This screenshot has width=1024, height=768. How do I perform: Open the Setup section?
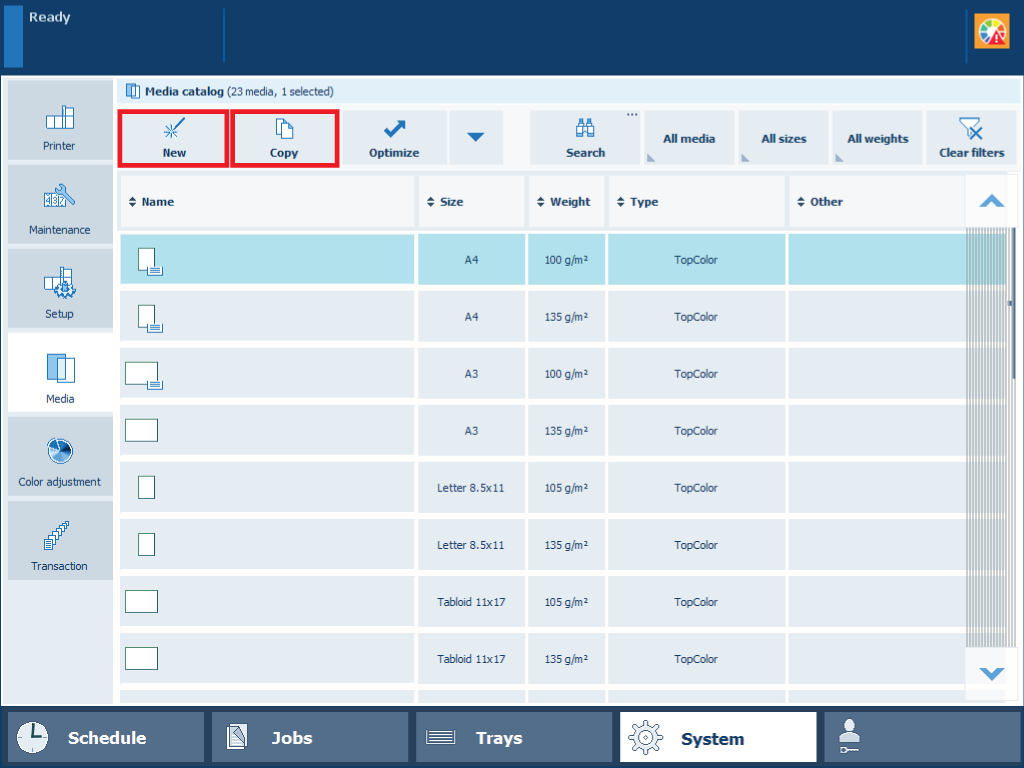pos(60,289)
